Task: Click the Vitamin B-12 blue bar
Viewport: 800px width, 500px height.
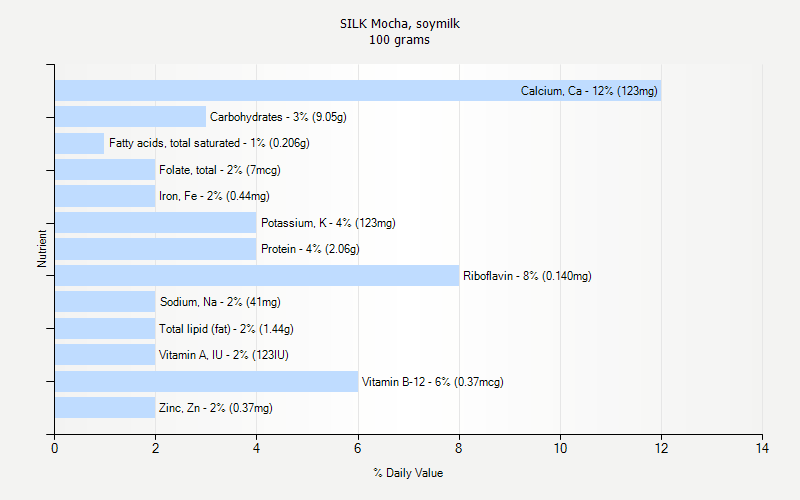Action: [x=207, y=382]
